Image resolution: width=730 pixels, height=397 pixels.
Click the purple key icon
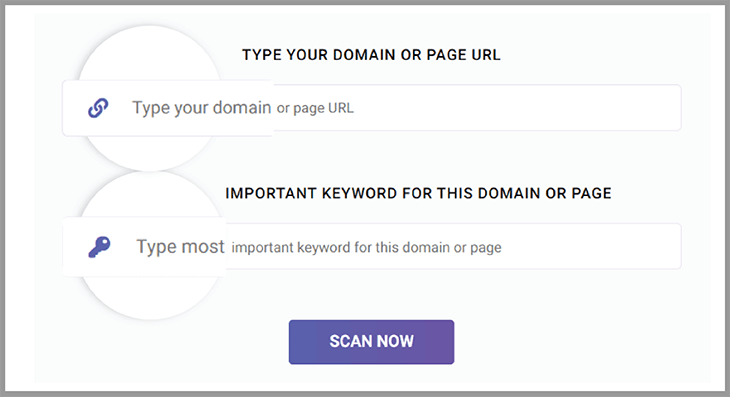(99, 247)
